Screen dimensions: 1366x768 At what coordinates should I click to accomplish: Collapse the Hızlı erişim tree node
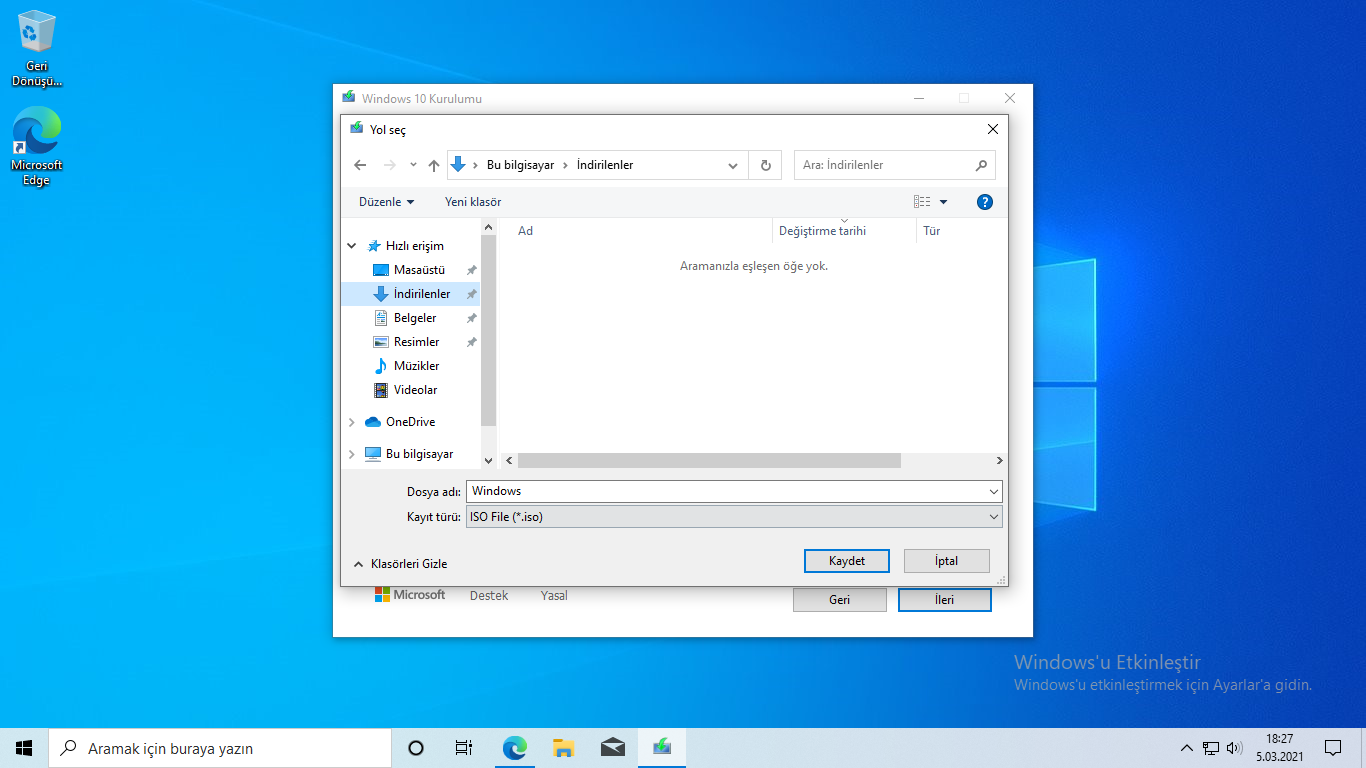pyautogui.click(x=352, y=246)
